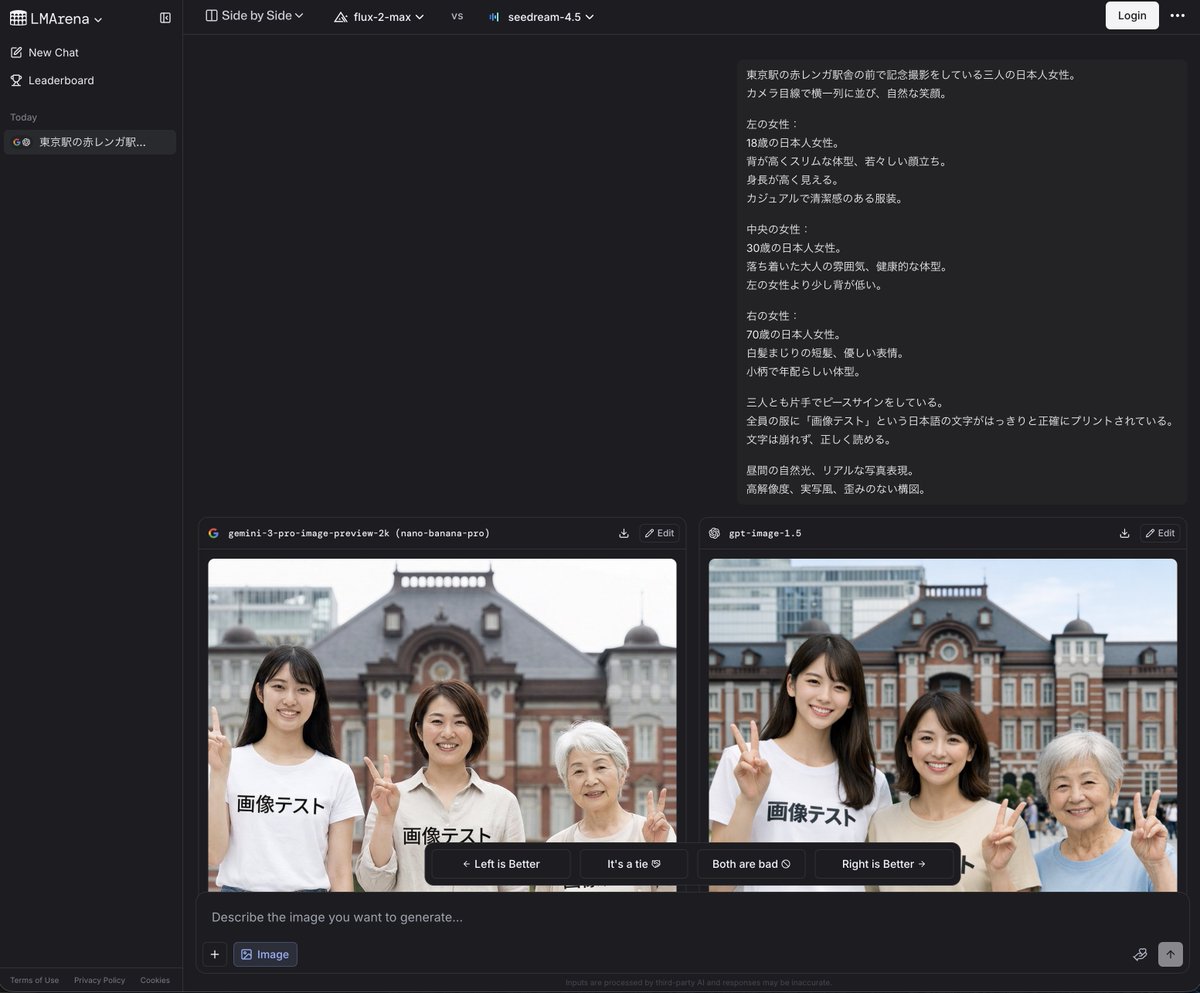
Task: Vote It's a tie
Action: 634,864
